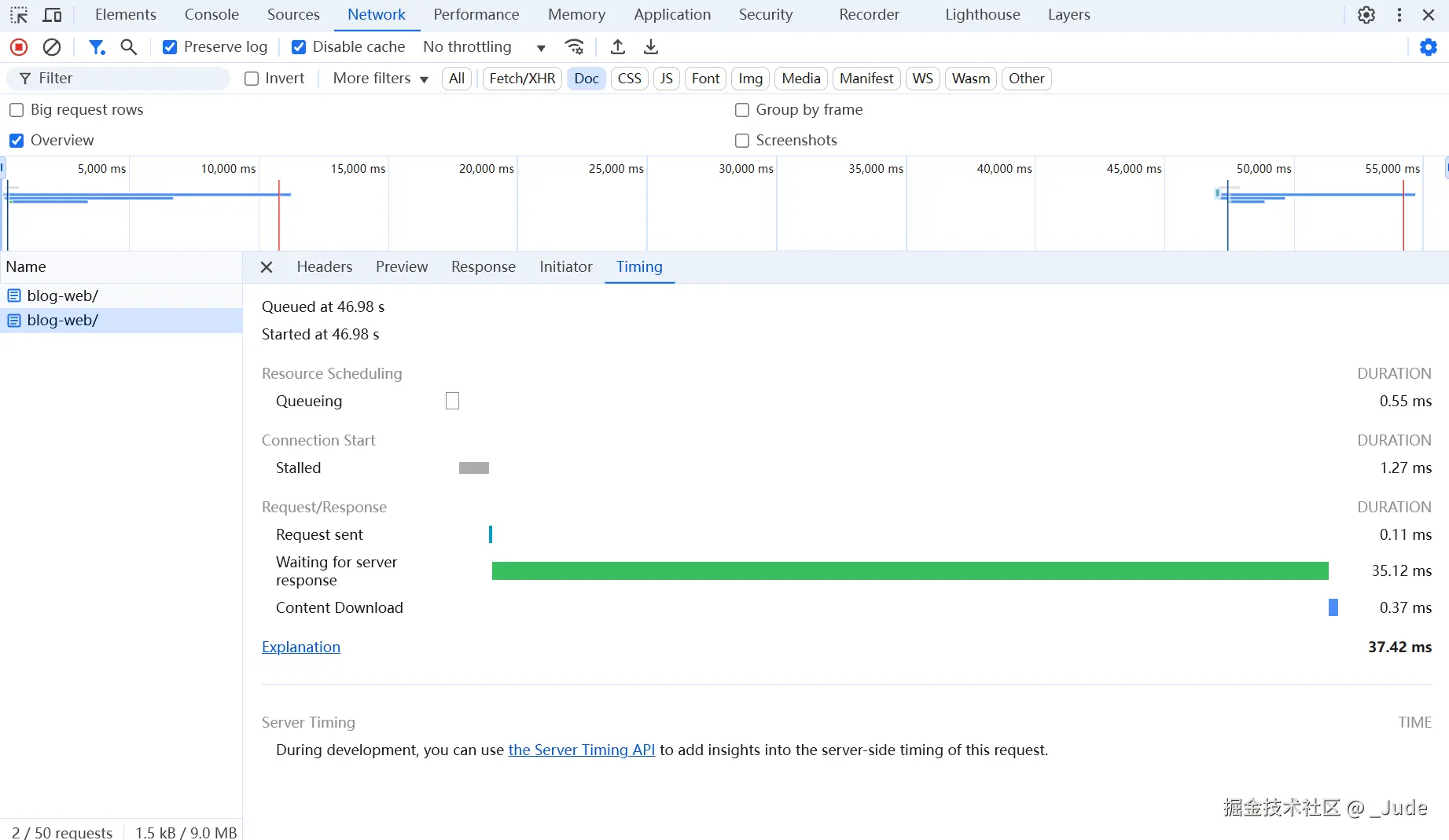Toggle Preserve log checkbox
This screenshot has height=840, width=1449.
point(170,47)
